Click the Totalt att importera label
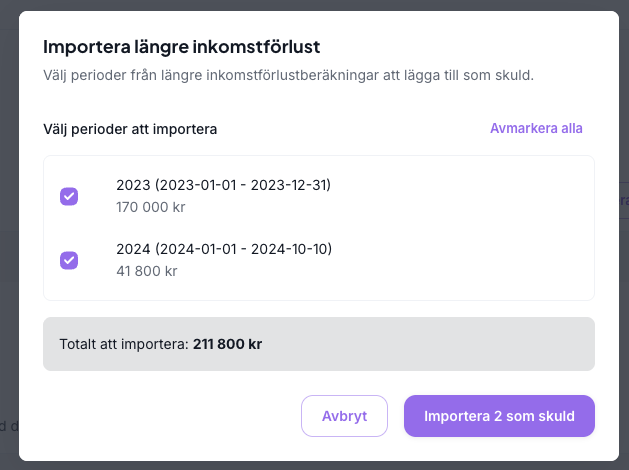The image size is (629, 470). pyautogui.click(x=124, y=344)
